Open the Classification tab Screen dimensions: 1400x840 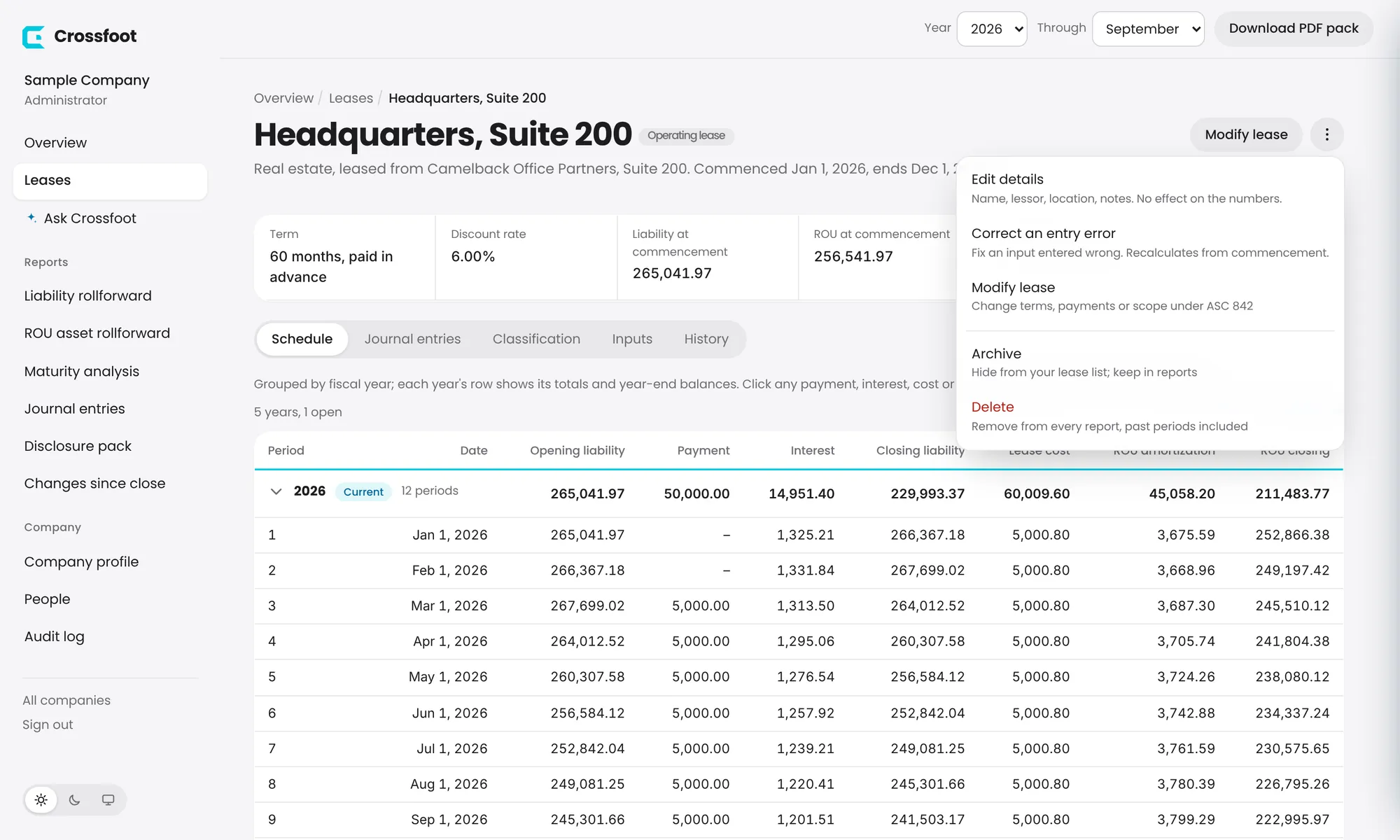(536, 339)
